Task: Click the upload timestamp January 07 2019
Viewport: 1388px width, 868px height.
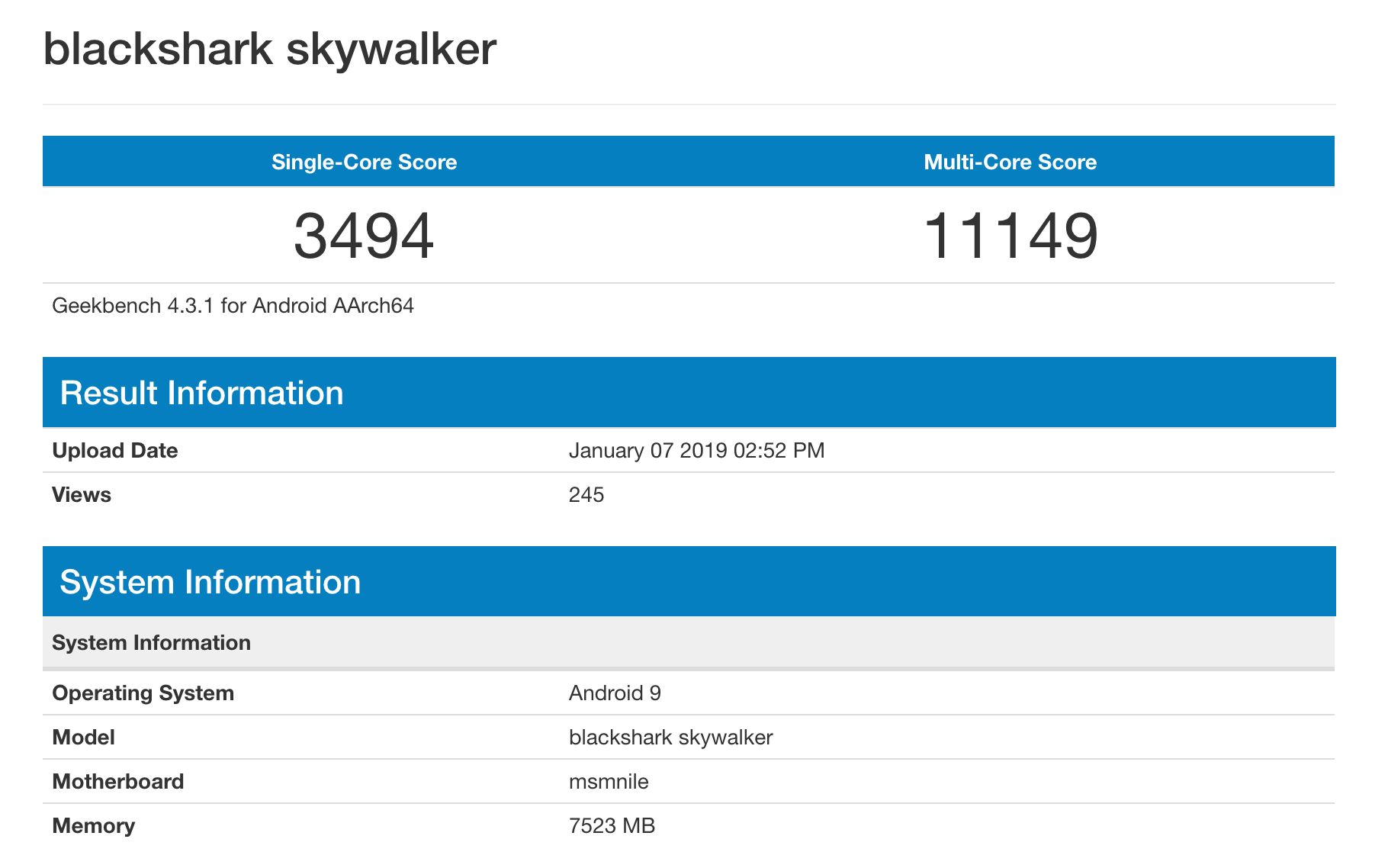Action: pos(696,450)
